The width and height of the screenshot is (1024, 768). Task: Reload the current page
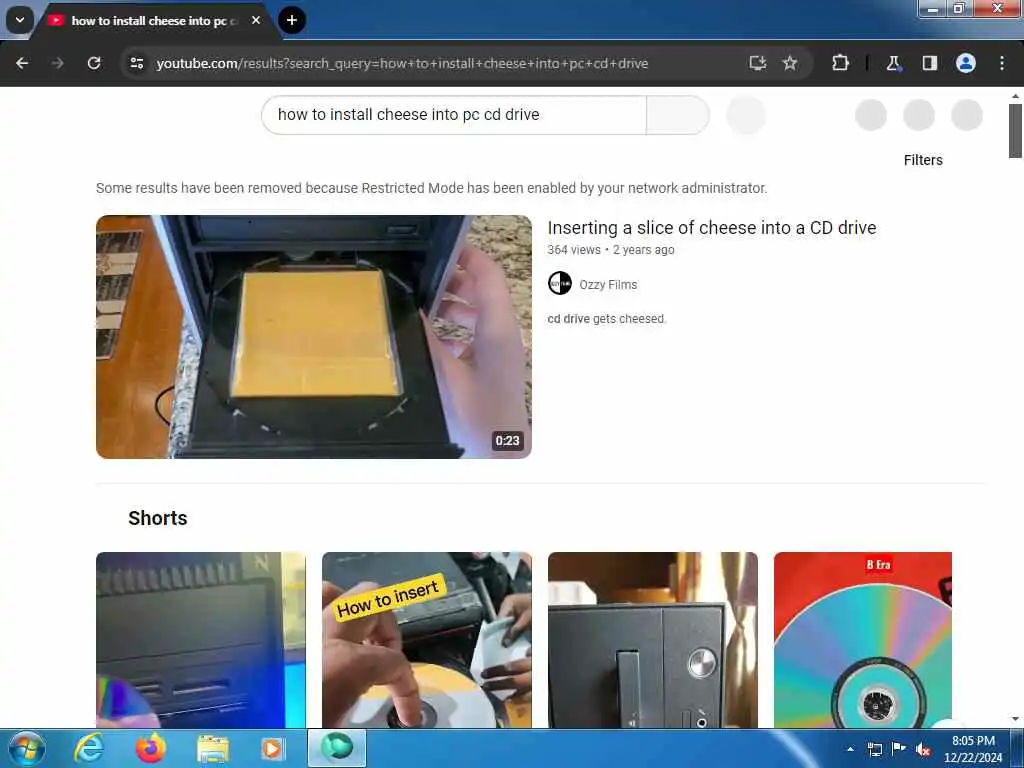tap(94, 63)
